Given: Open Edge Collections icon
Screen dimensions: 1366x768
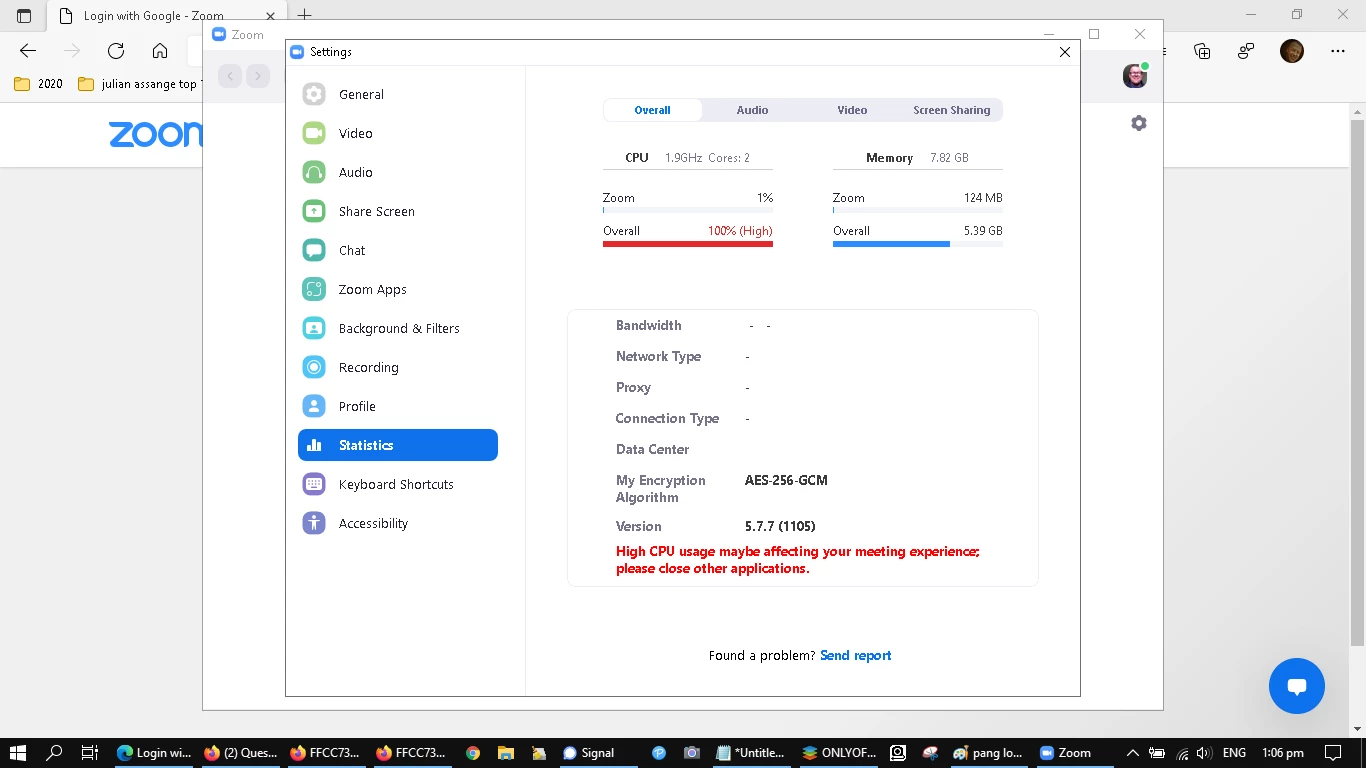Looking at the screenshot, I should pyautogui.click(x=1202, y=51).
